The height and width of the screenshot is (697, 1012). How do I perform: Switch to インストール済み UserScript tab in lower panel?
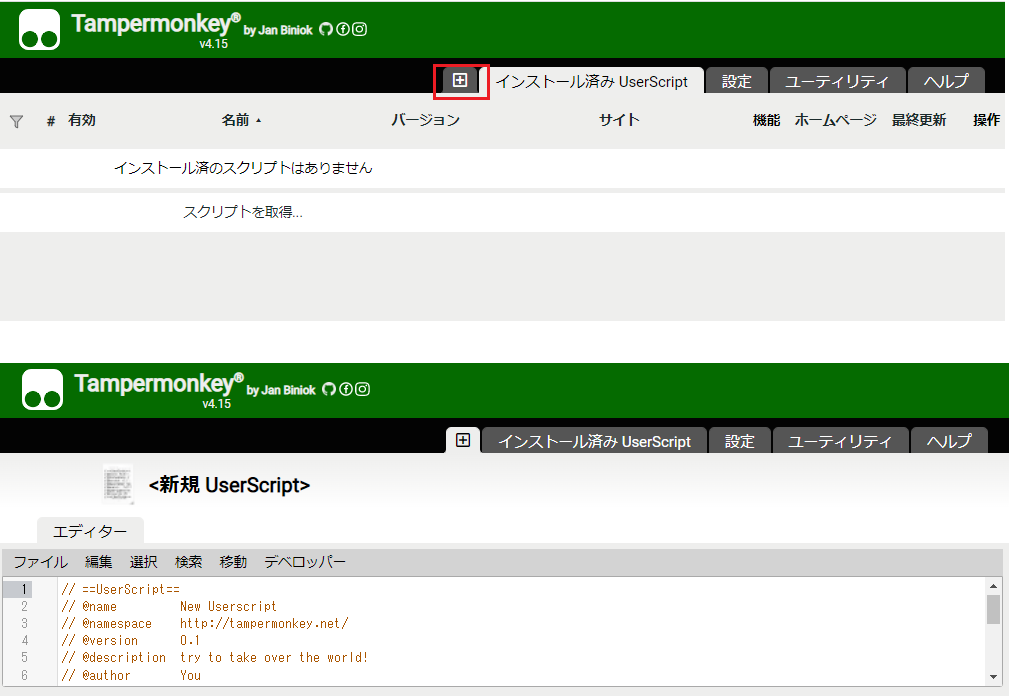tap(594, 441)
